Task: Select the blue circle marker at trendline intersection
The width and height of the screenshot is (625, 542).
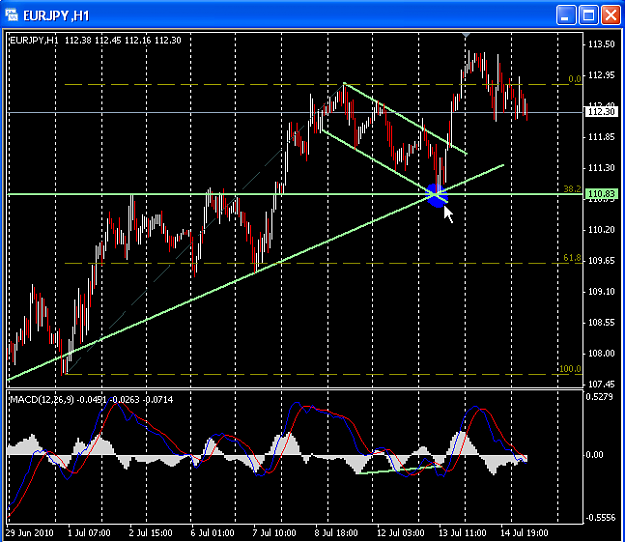Action: click(x=436, y=195)
